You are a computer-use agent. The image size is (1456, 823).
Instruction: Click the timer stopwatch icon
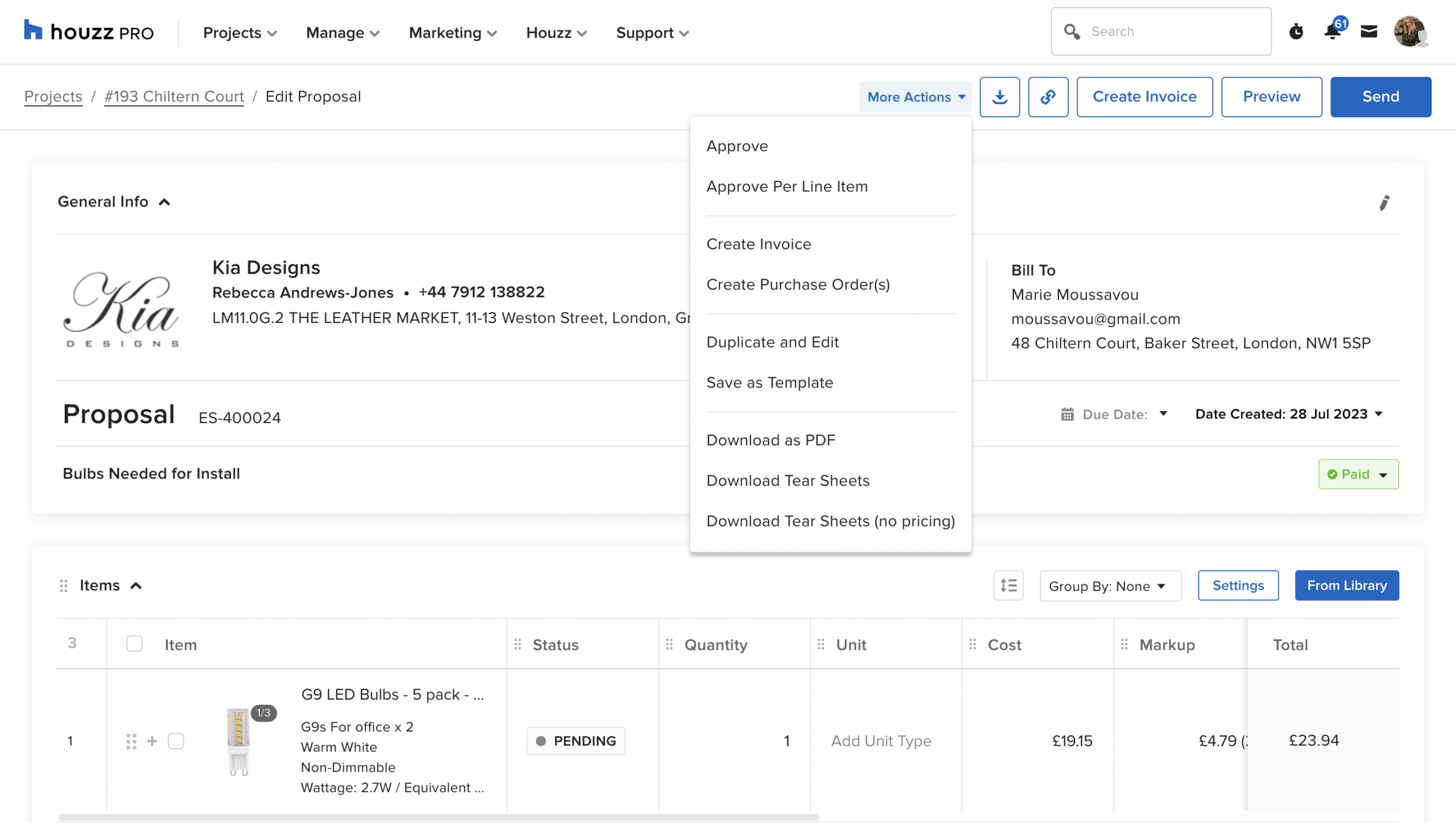1296,31
